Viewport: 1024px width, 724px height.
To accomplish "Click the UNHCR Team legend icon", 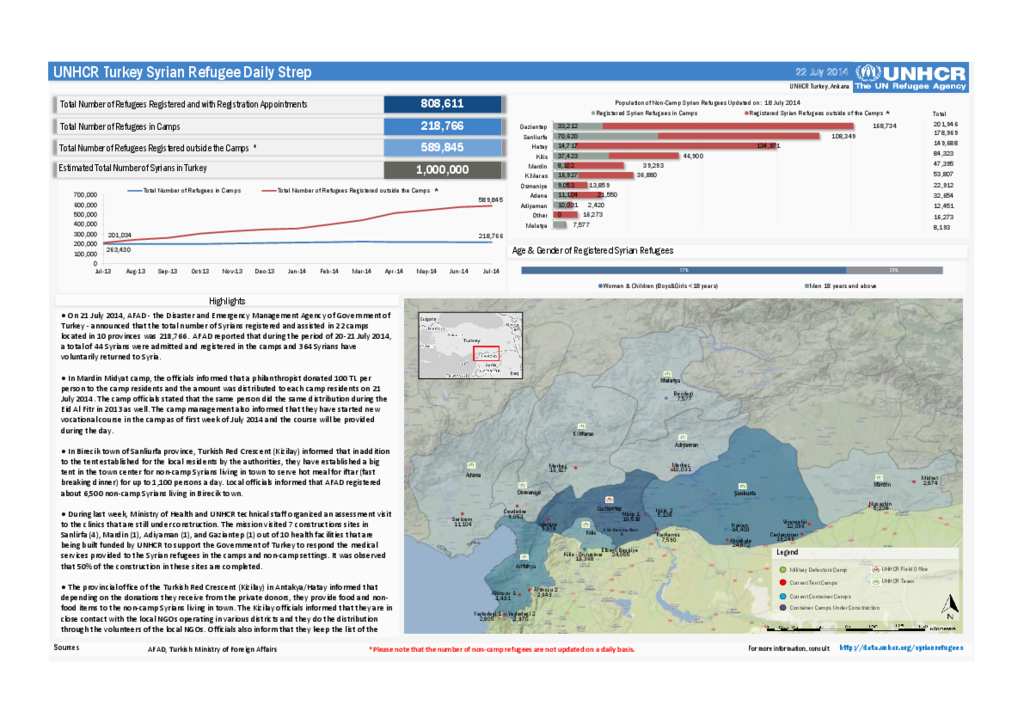I will tap(876, 582).
